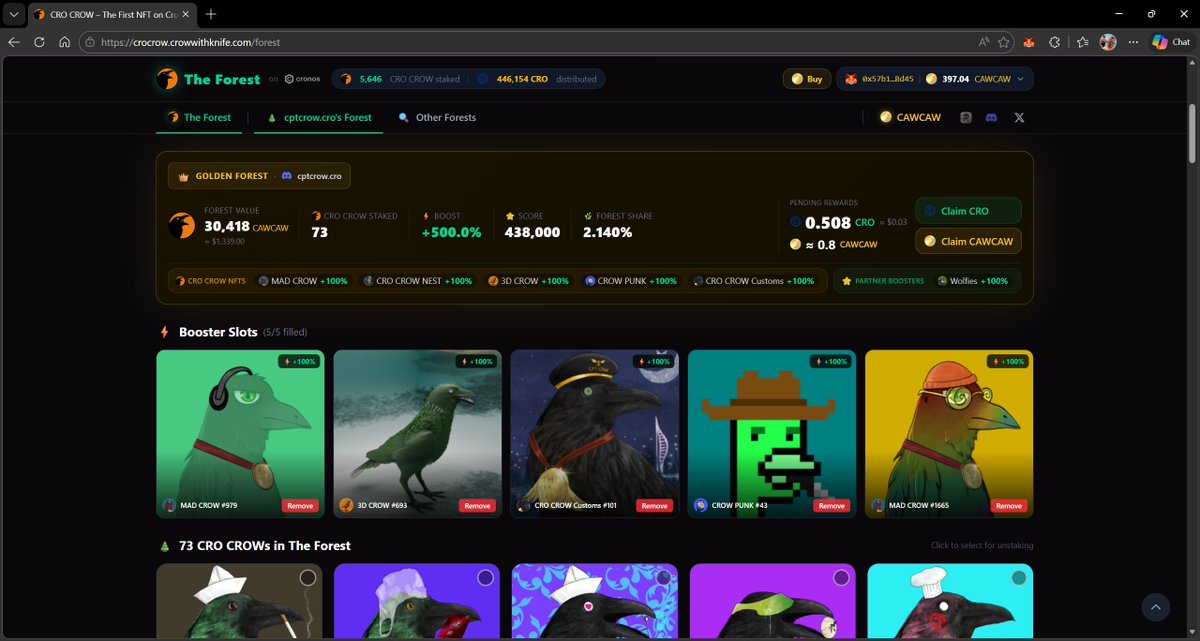Screen dimensions: 1200x641
Task: Click the cronos network logo
Action: click(x=302, y=79)
